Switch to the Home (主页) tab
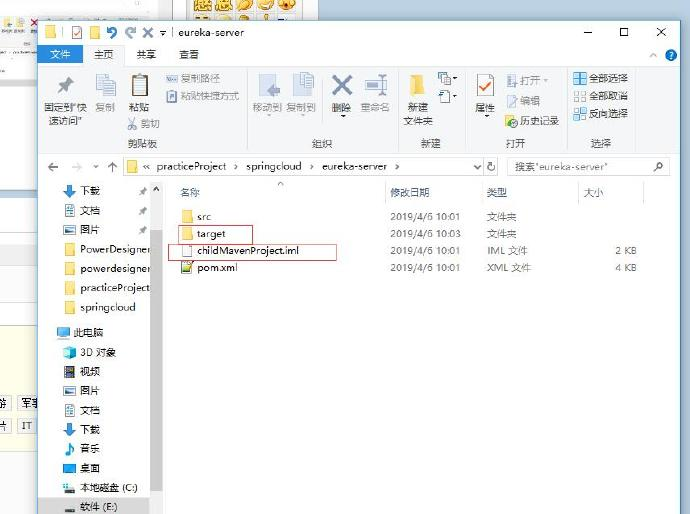 104,54
